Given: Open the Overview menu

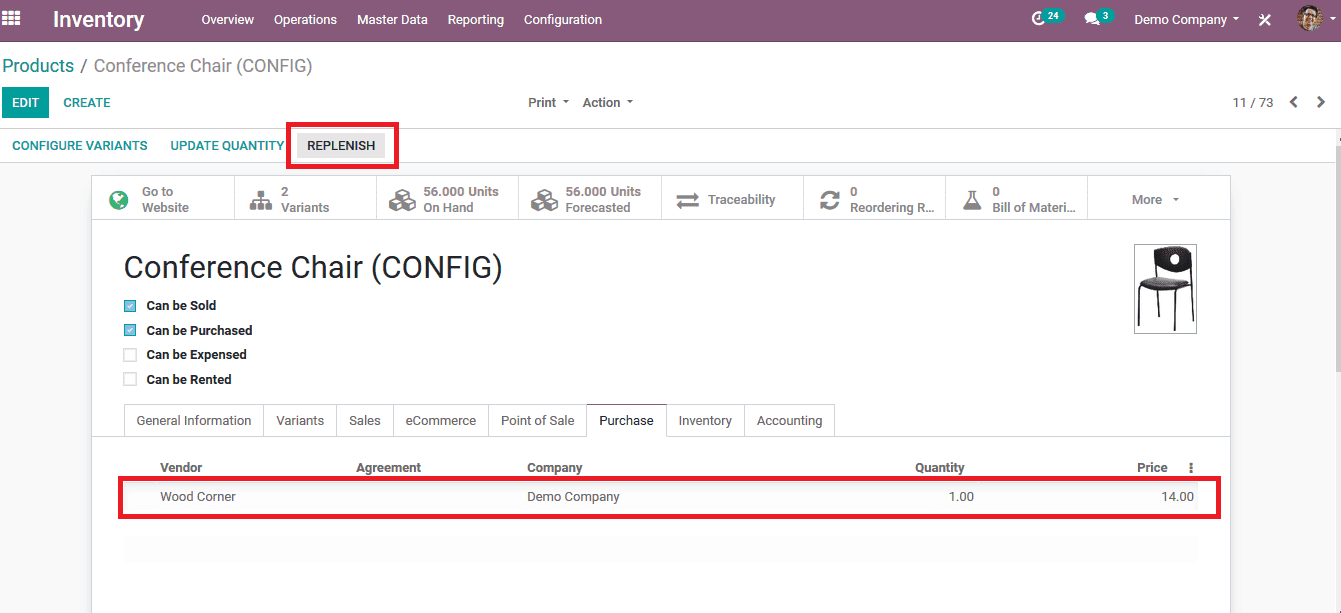Looking at the screenshot, I should click(x=227, y=19).
